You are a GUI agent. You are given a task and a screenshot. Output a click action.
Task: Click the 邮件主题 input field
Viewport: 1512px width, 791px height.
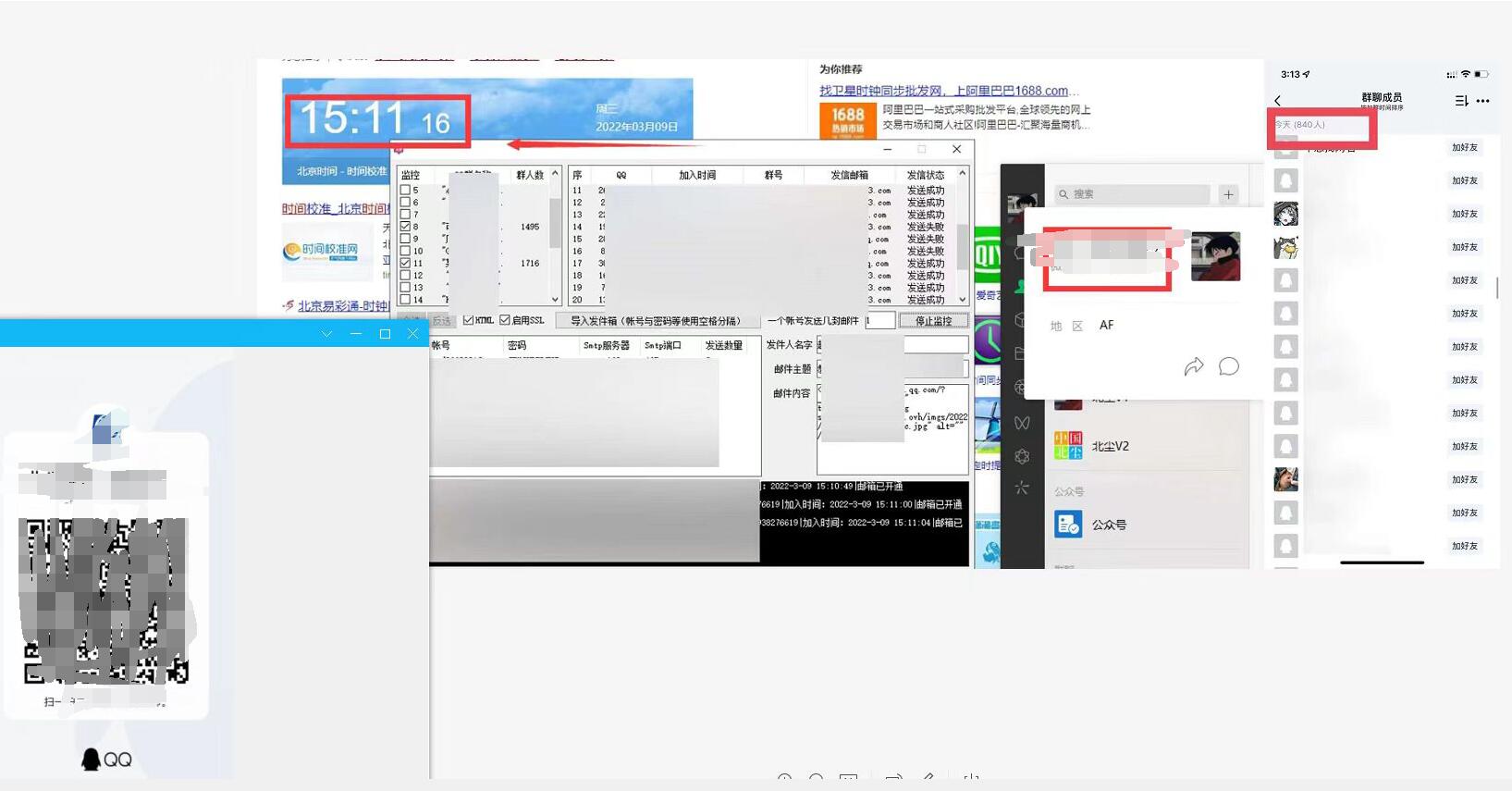[892, 368]
